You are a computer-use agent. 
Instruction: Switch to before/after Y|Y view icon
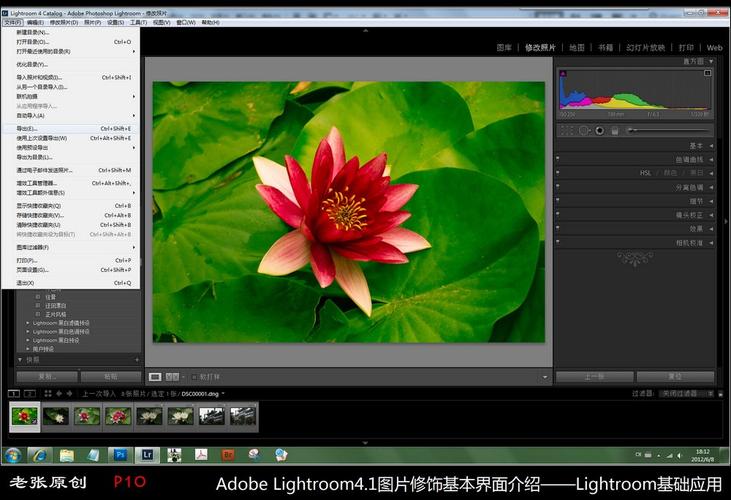pyautogui.click(x=172, y=377)
